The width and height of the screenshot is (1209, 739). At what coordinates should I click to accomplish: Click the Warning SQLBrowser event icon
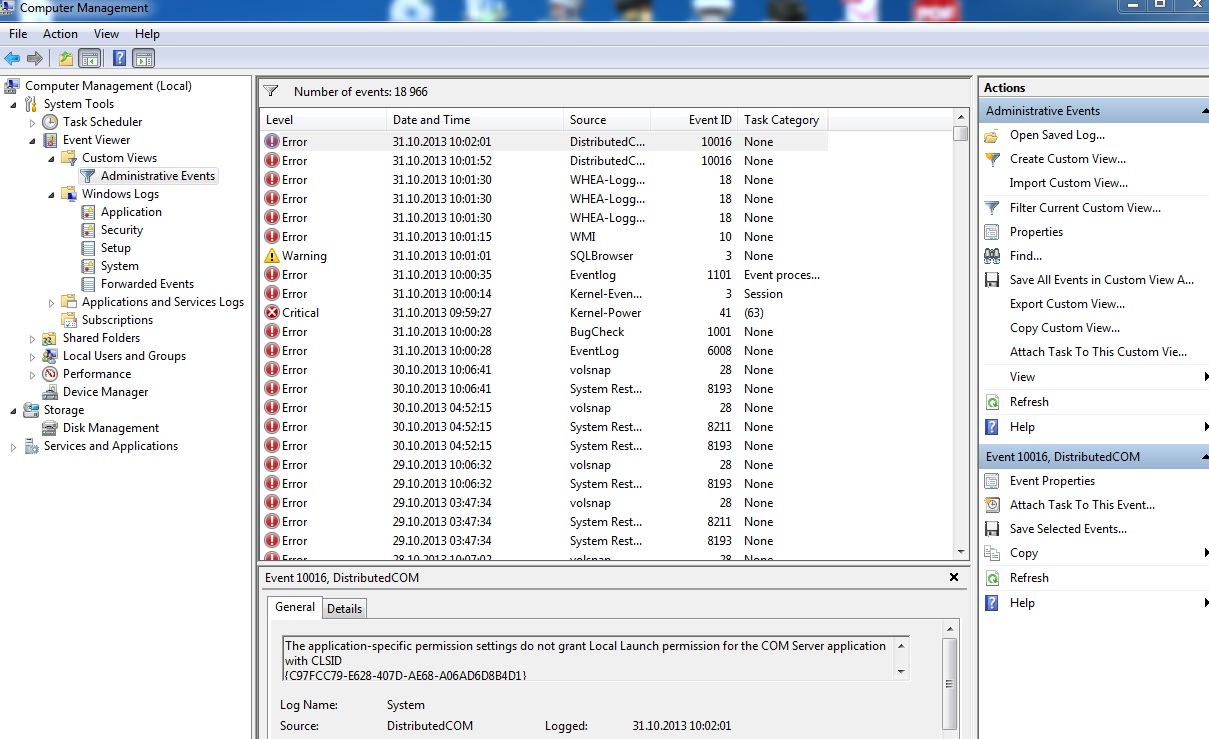tap(272, 256)
